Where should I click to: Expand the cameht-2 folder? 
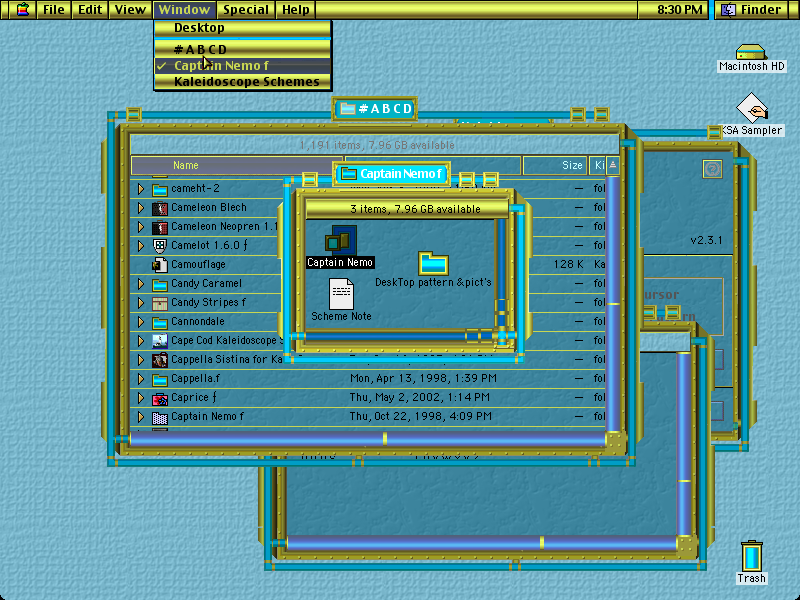(141, 189)
